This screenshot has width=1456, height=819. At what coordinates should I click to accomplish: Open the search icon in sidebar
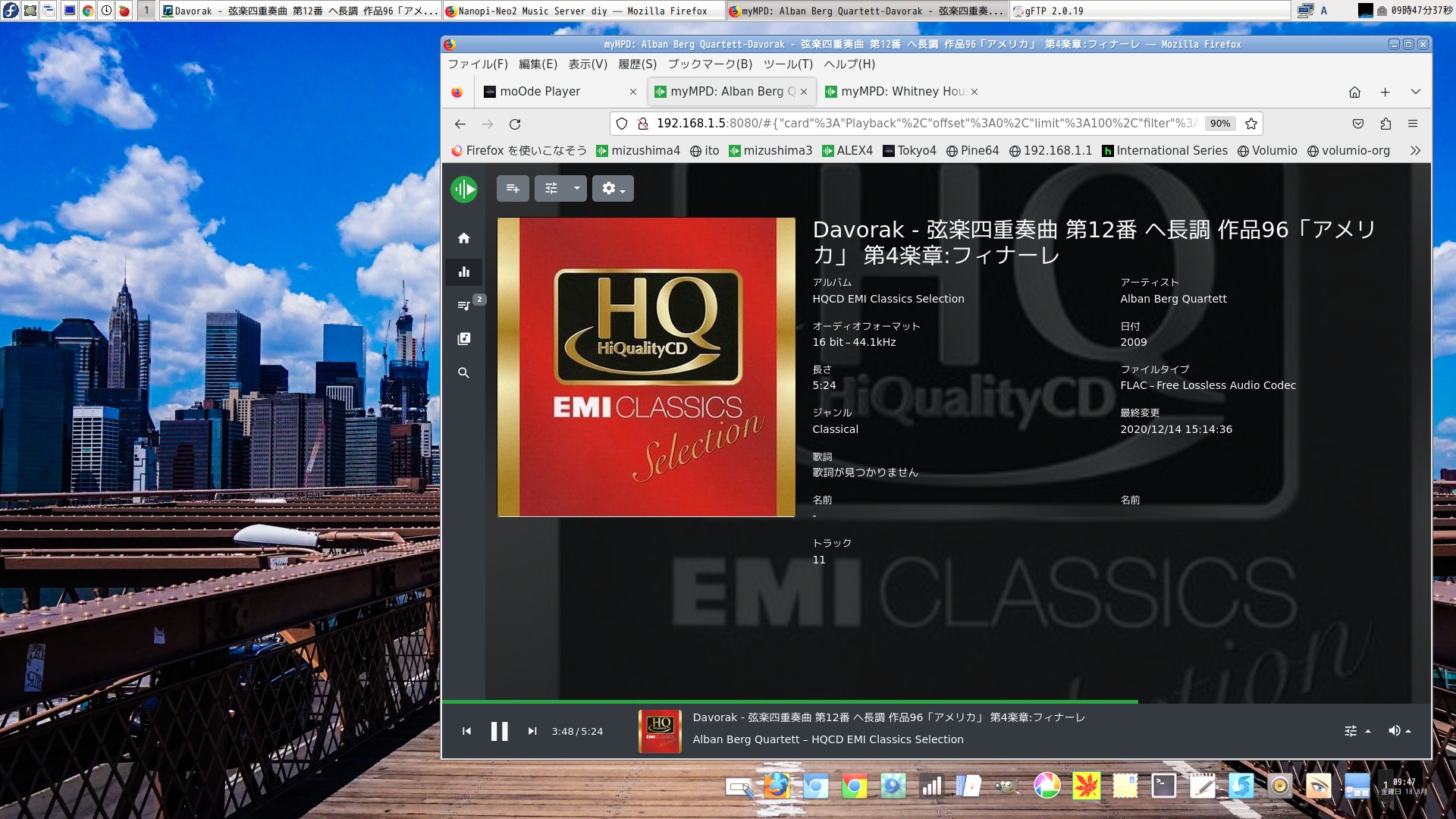click(463, 372)
